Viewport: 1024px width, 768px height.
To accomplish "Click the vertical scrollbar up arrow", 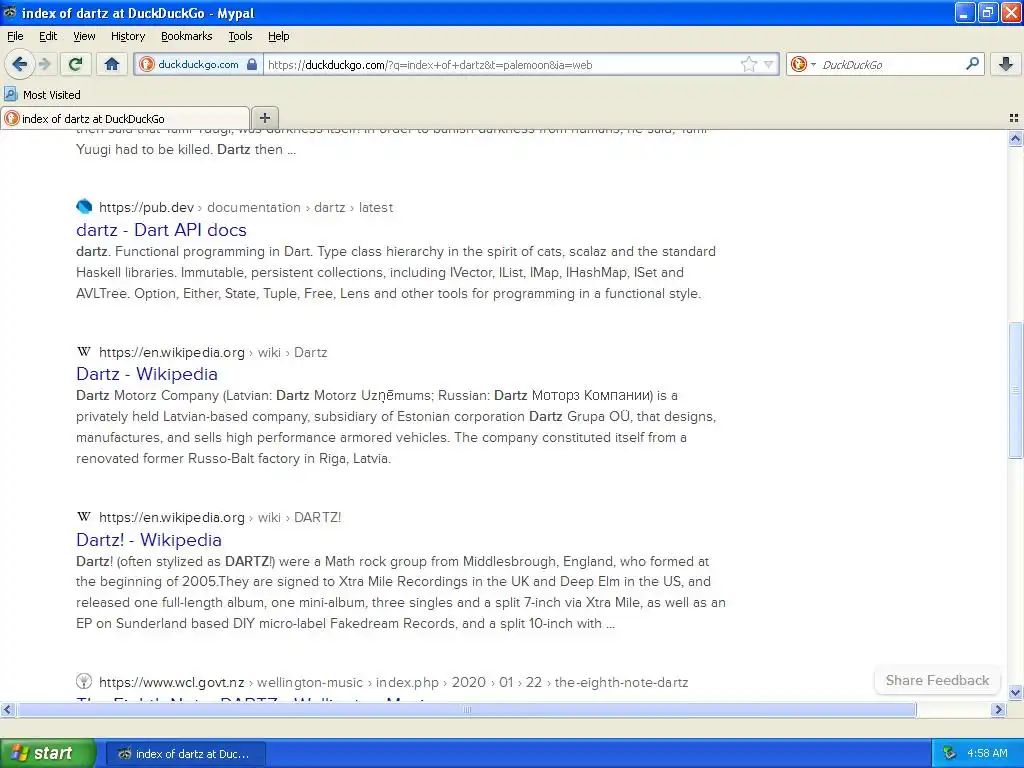I will coord(1015,138).
